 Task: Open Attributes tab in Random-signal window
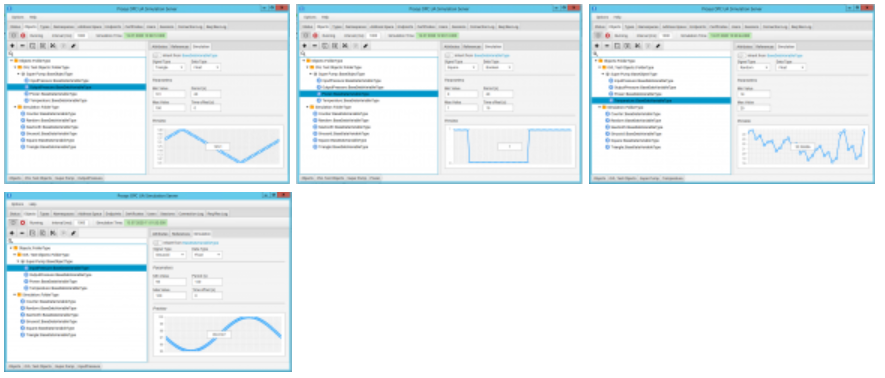click(x=744, y=46)
